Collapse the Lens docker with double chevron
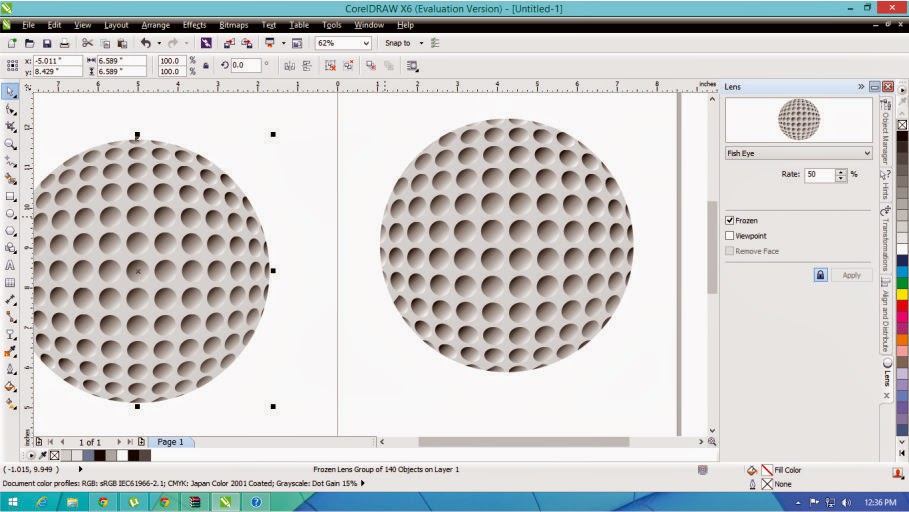The height and width of the screenshot is (512, 909). pos(861,86)
